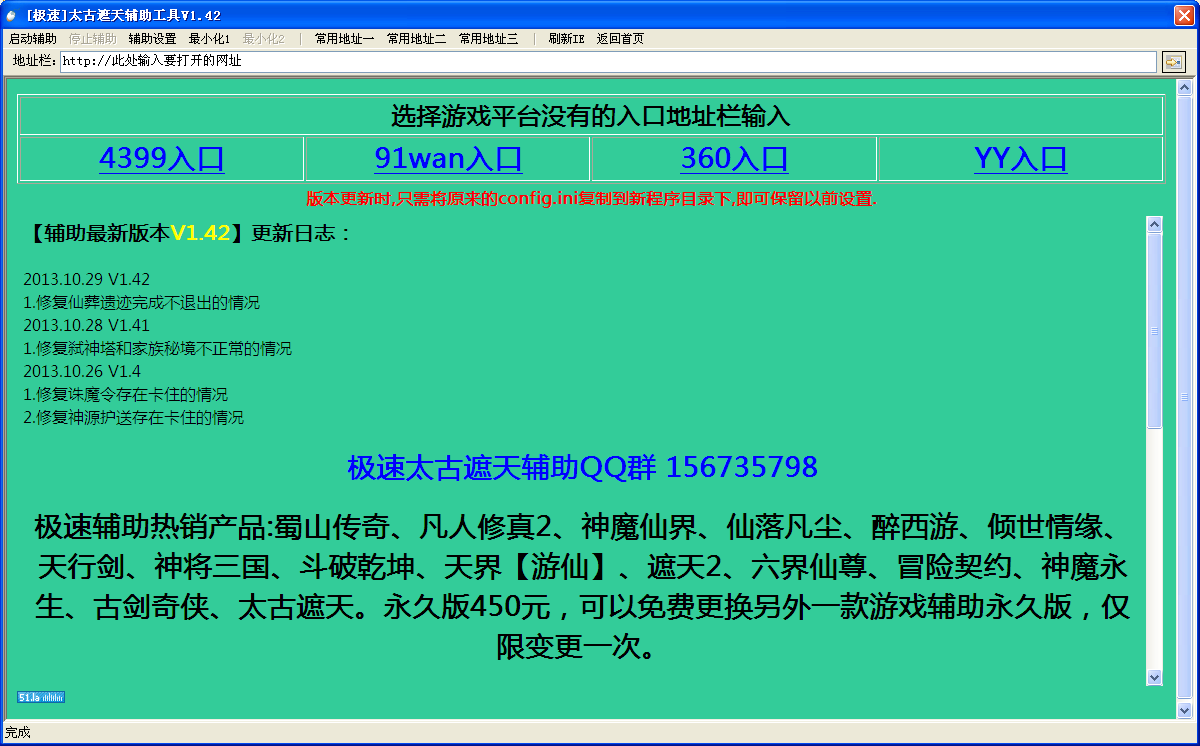Open 常用地址一 from the menu bar
The height and width of the screenshot is (746, 1200).
344,39
